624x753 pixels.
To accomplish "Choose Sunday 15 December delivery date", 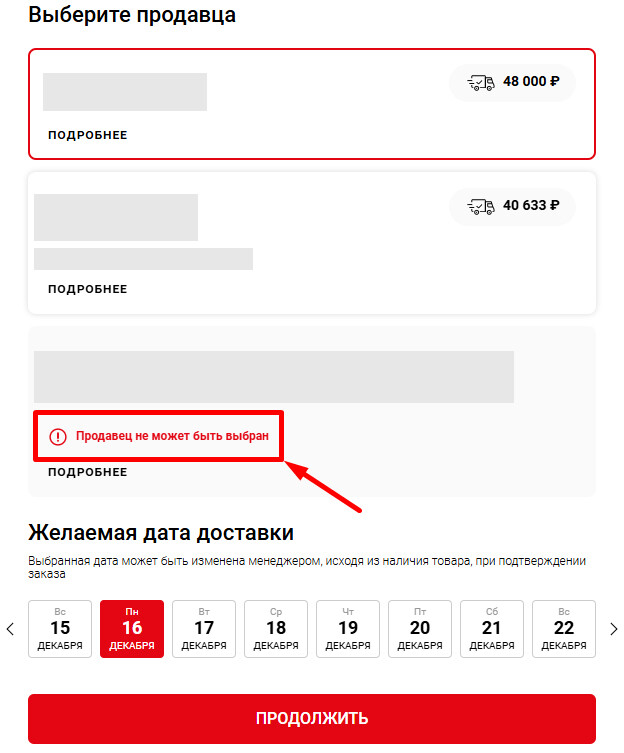I will click(x=60, y=629).
